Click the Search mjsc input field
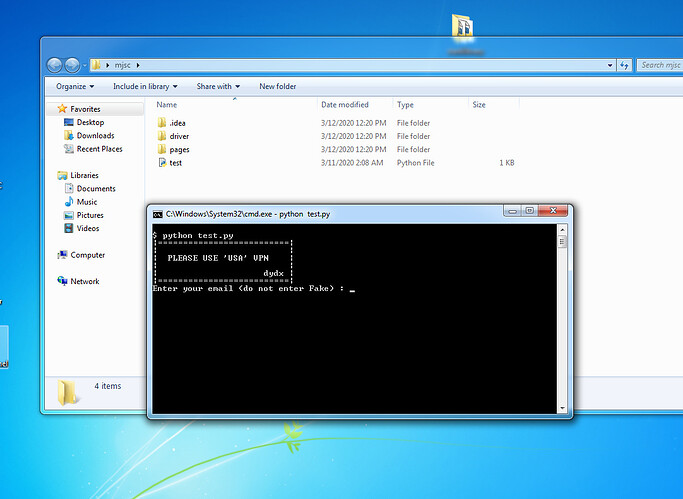This screenshot has height=499, width=683. click(x=659, y=65)
